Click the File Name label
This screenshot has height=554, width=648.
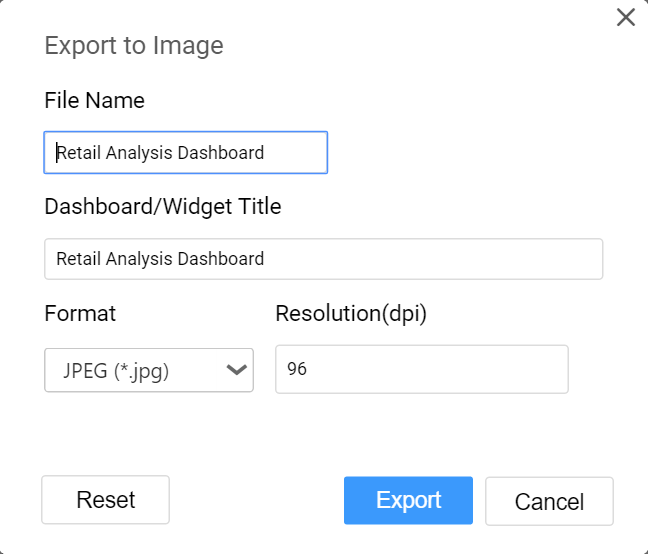[x=95, y=100]
